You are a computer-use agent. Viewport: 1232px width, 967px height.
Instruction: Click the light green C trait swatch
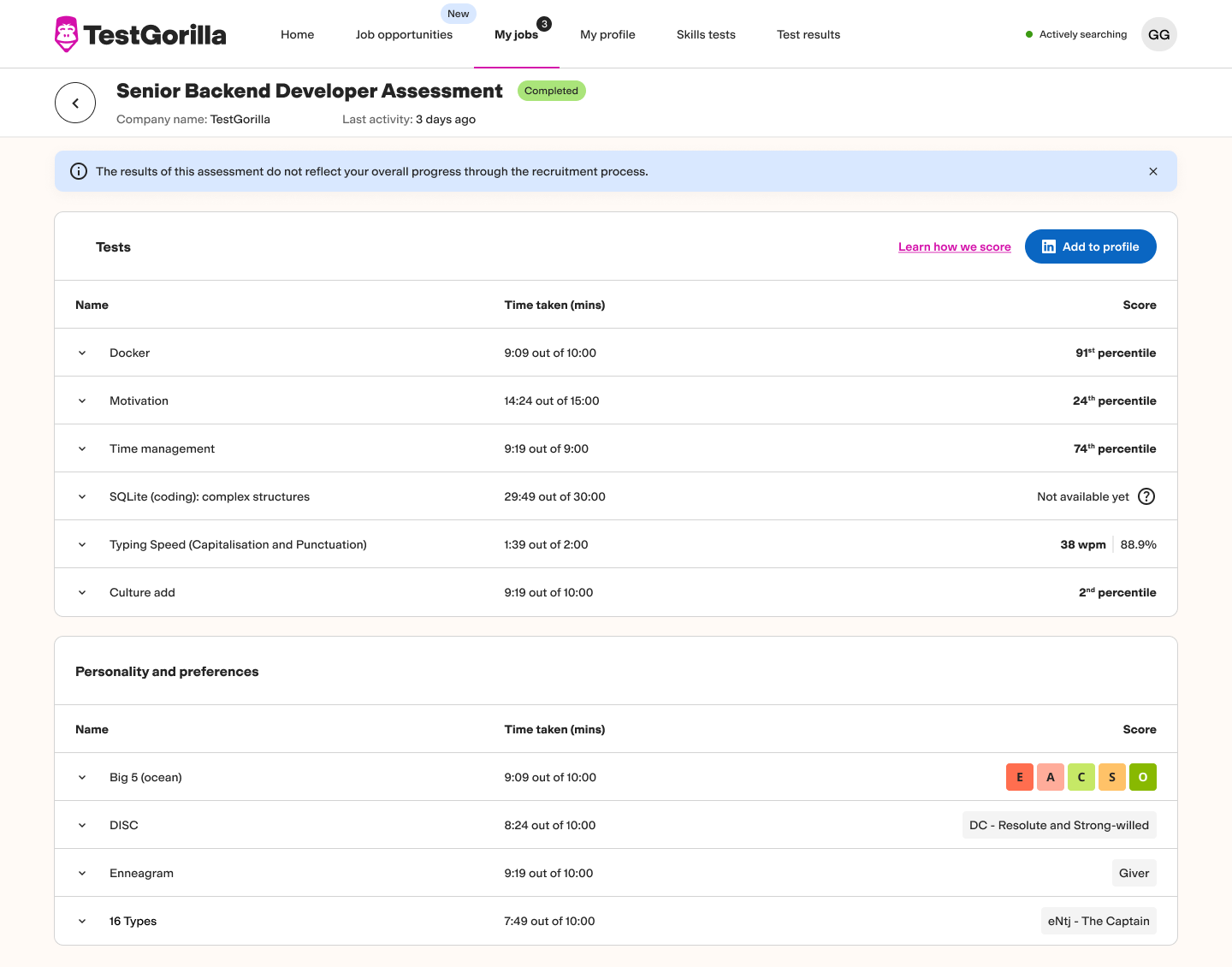point(1081,777)
